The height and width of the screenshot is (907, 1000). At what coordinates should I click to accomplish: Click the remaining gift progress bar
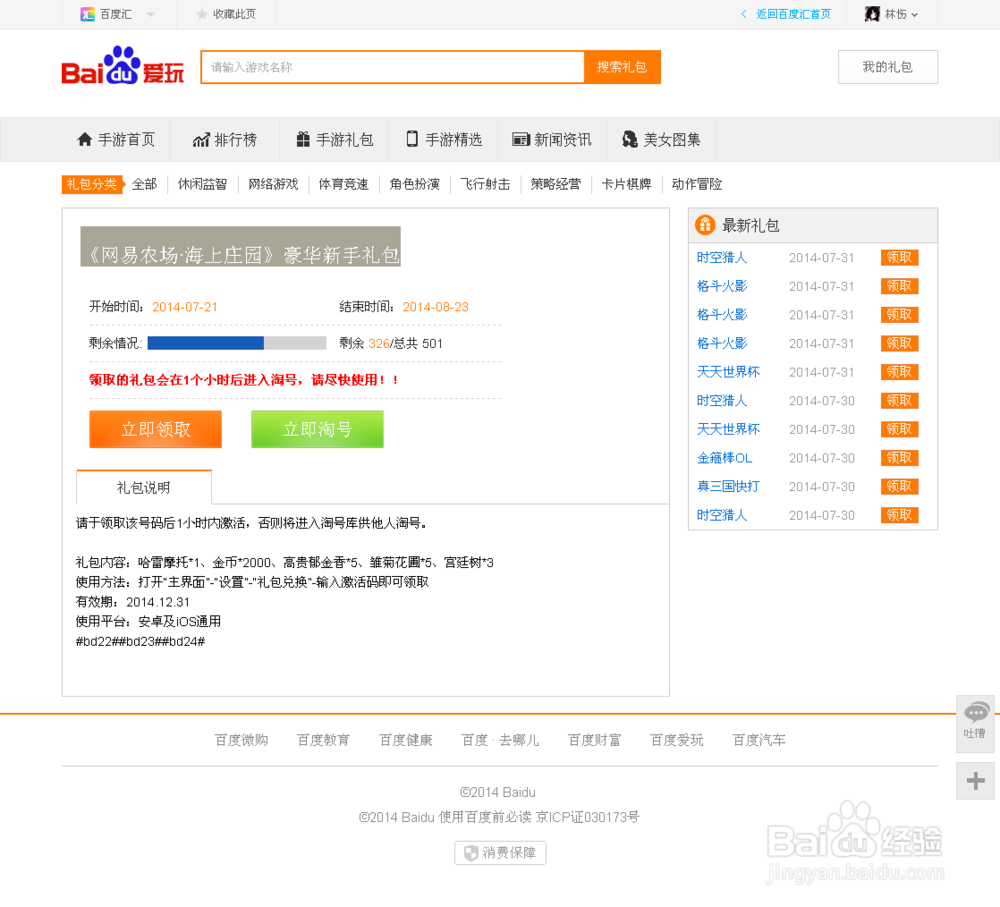pos(237,343)
